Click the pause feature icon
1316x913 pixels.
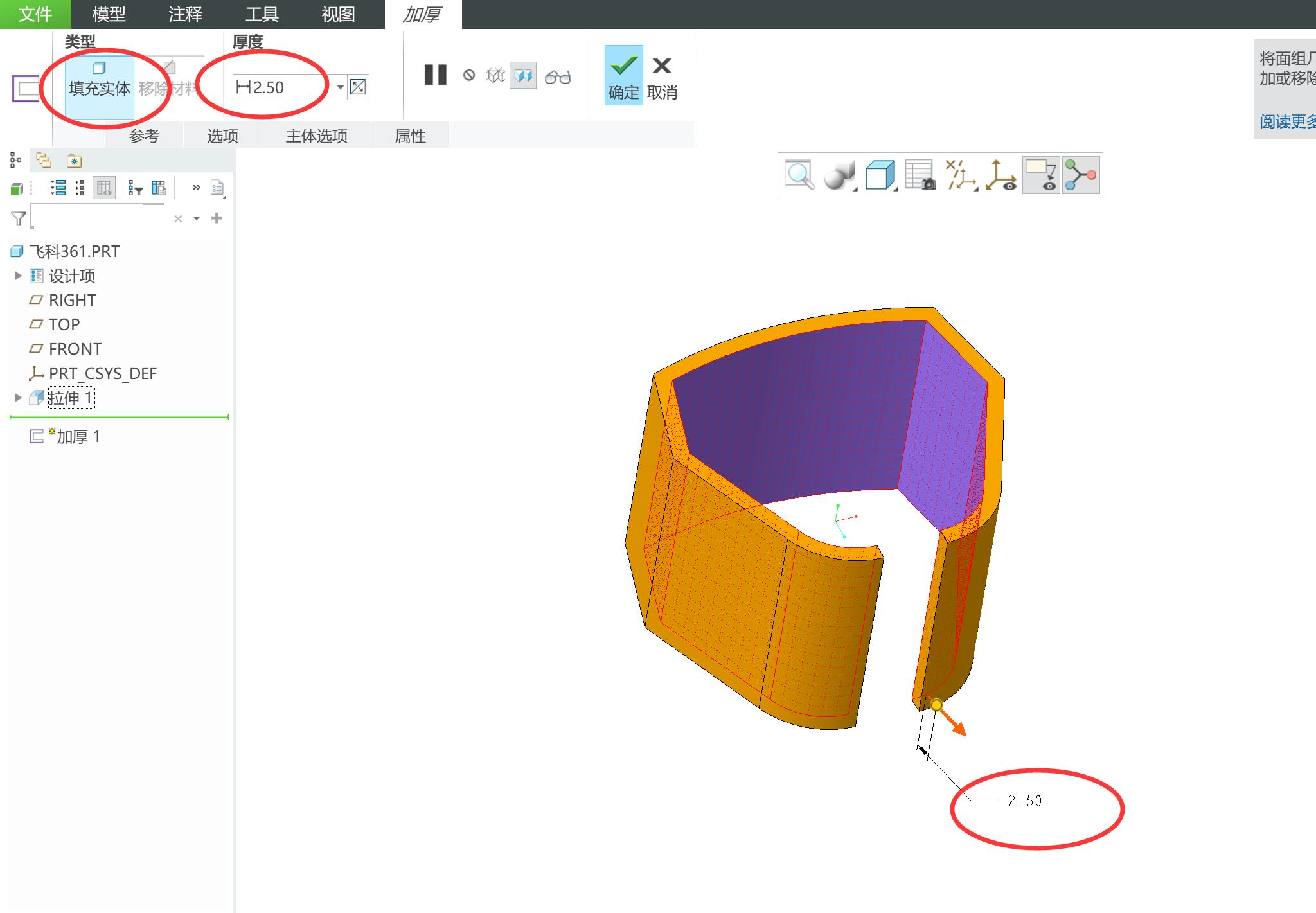pyautogui.click(x=435, y=75)
